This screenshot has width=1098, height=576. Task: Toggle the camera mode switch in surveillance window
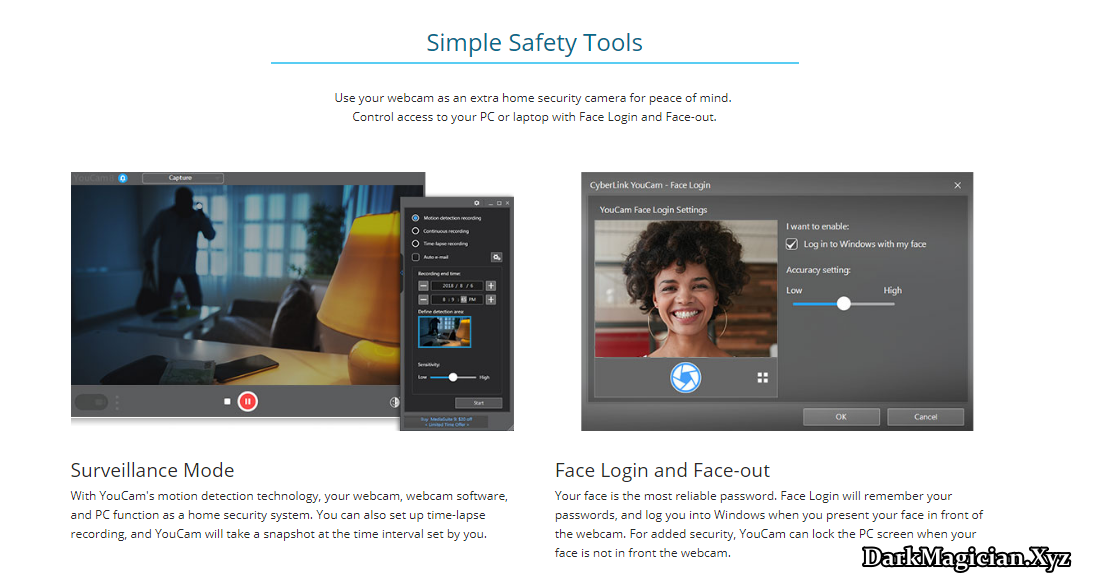click(91, 402)
